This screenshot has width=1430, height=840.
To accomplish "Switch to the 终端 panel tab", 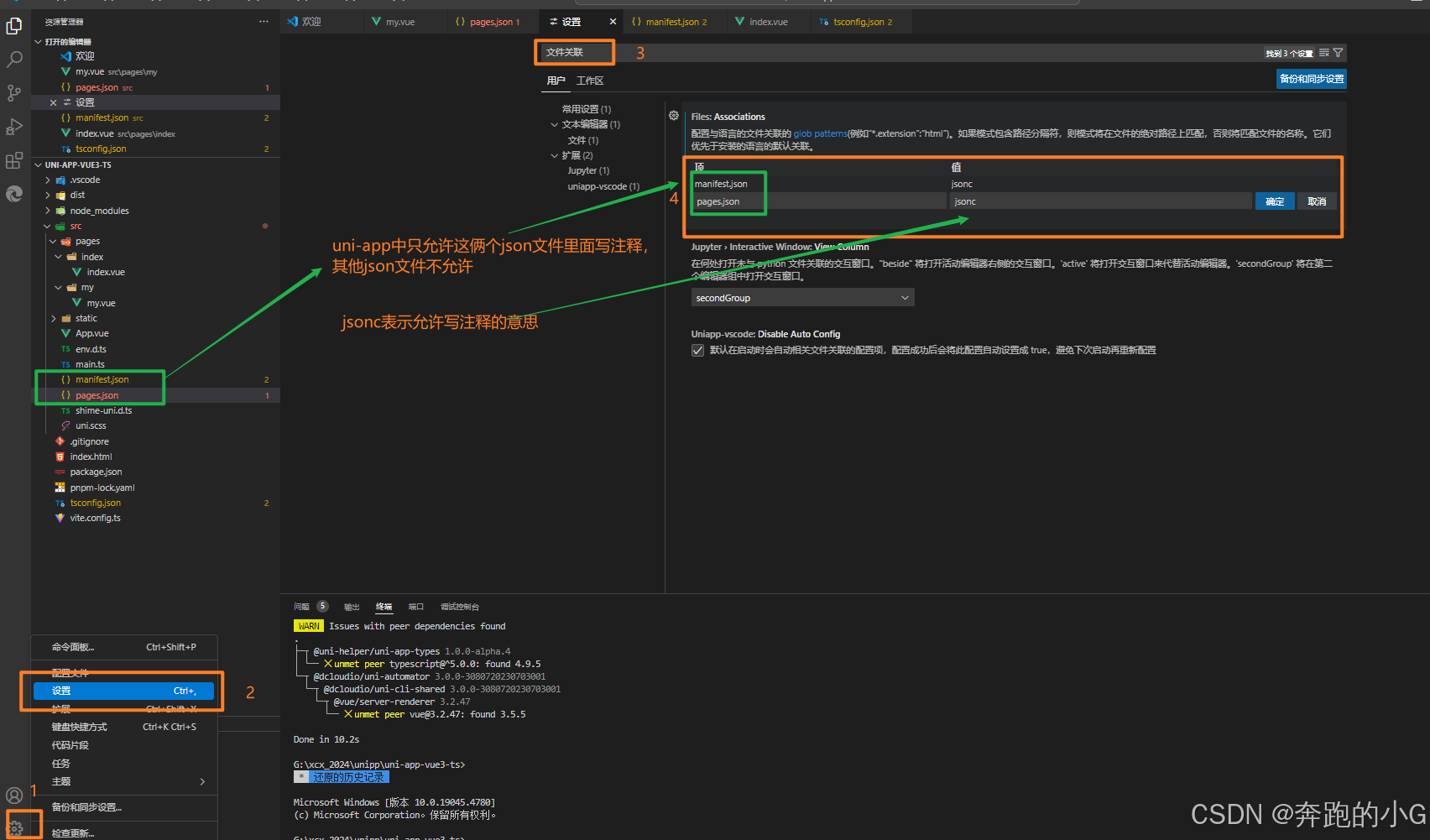I will coord(384,607).
